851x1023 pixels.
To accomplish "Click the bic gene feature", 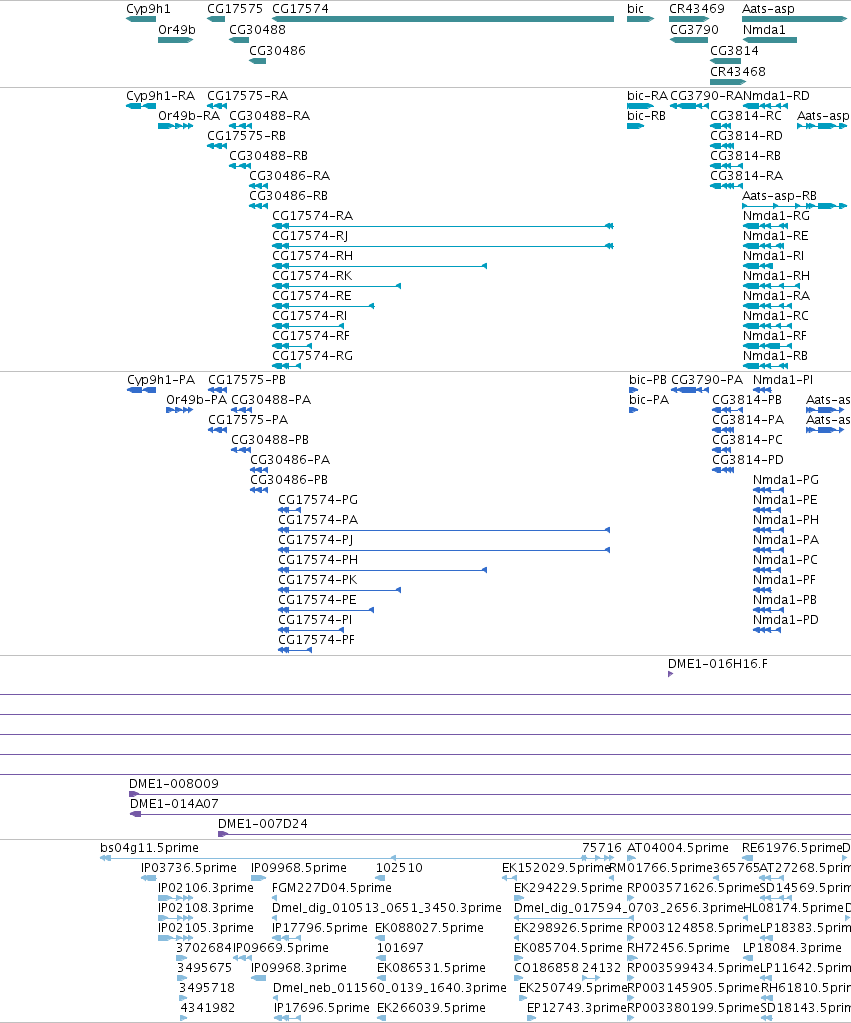I will tap(640, 19).
